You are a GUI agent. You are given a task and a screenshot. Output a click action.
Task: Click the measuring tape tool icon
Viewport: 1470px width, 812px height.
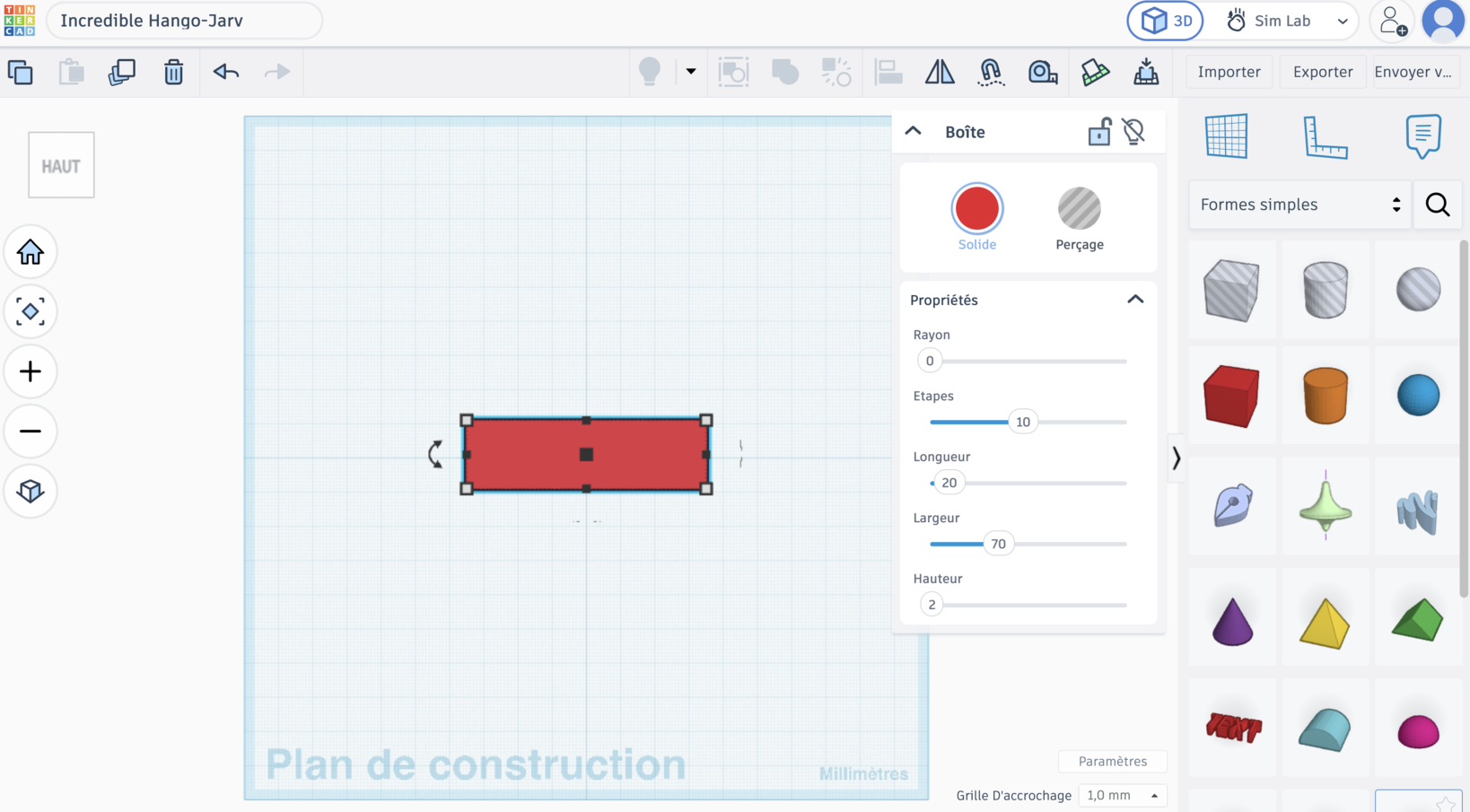tap(1043, 72)
